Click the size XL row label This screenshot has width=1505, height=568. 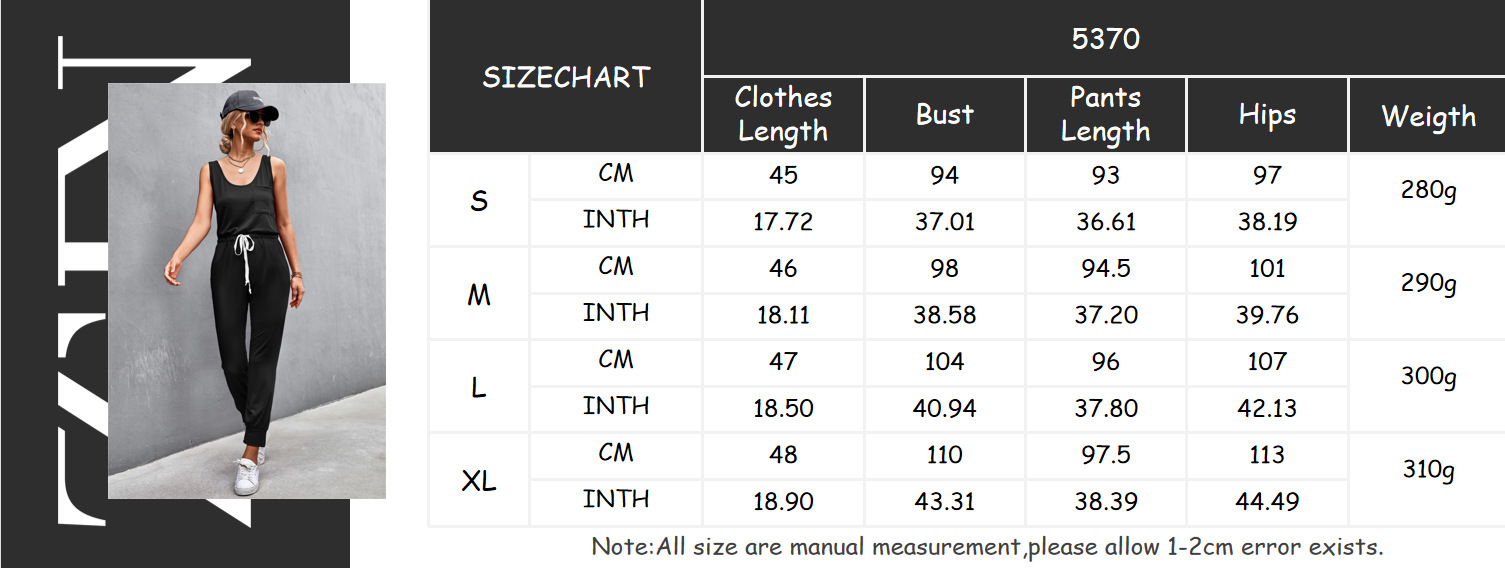[x=479, y=481]
